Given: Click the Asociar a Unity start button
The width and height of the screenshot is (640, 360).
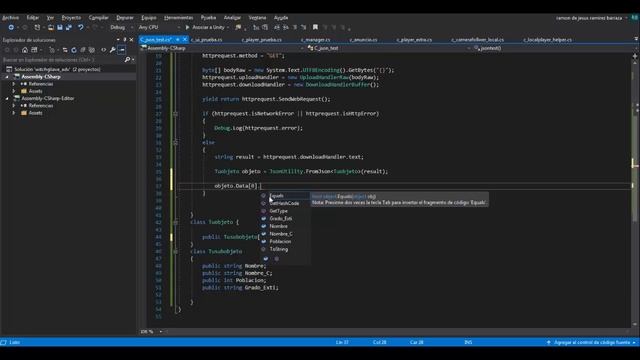Looking at the screenshot, I should 207,27.
